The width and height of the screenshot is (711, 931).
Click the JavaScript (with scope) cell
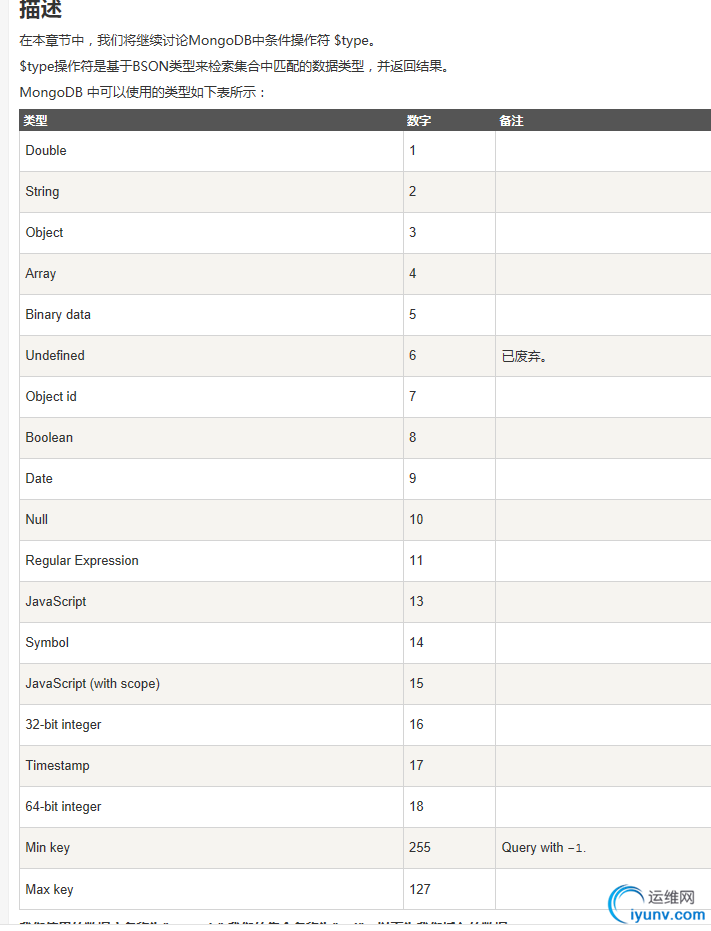(x=211, y=683)
